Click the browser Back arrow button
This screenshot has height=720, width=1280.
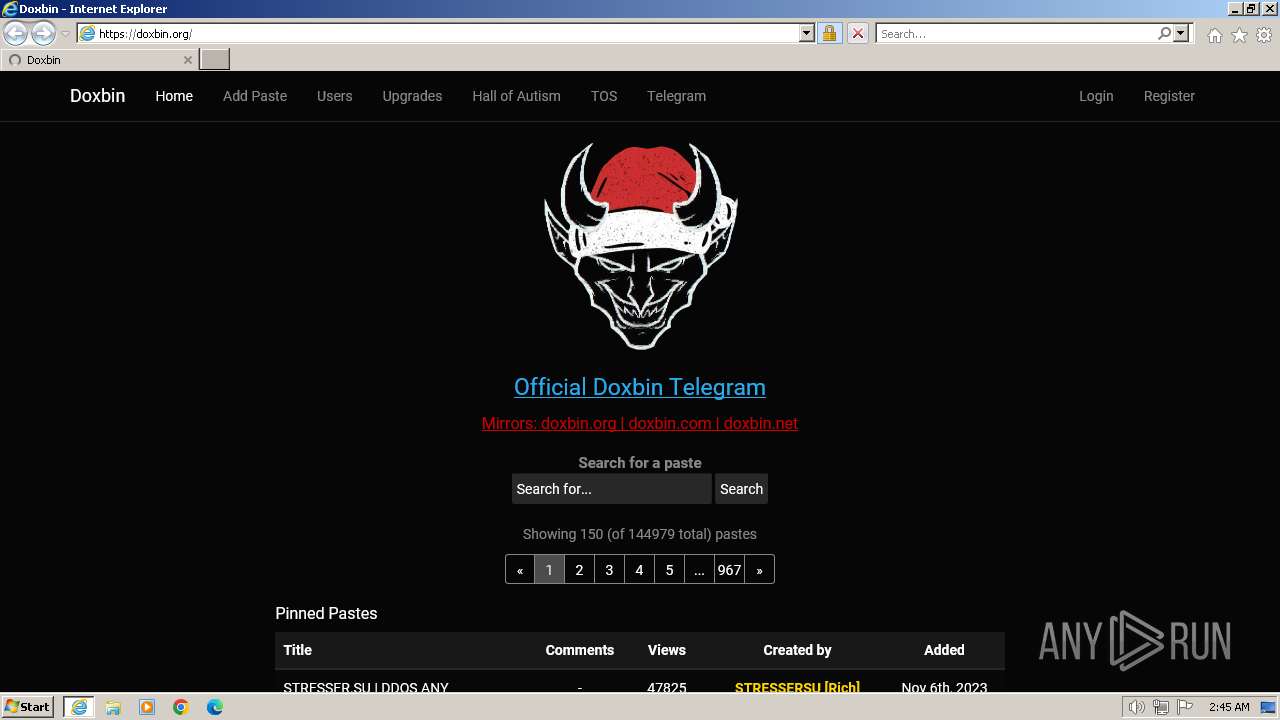click(x=16, y=33)
